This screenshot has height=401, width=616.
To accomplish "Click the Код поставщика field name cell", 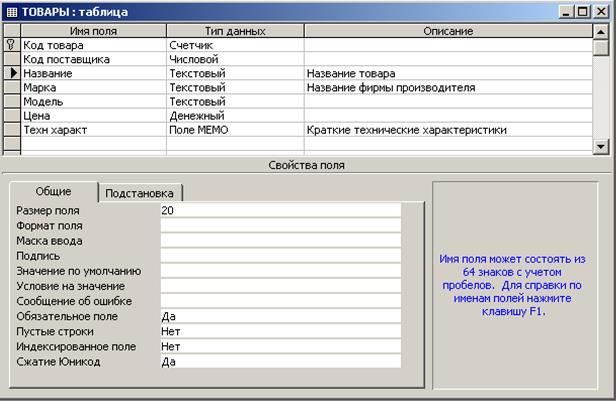I will (x=92, y=59).
